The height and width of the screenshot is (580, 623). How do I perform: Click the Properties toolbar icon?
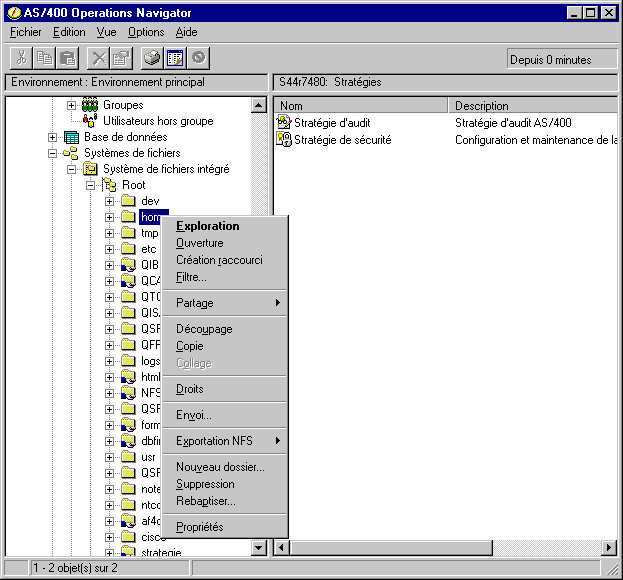point(121,58)
